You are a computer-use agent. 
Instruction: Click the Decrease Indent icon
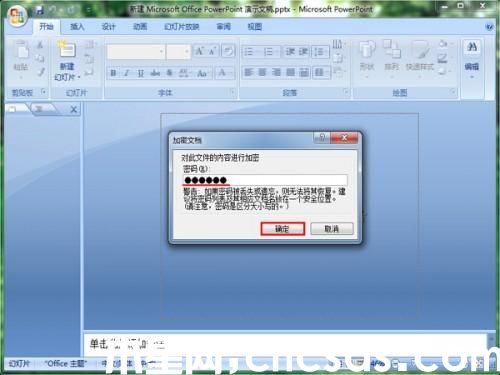(290, 52)
